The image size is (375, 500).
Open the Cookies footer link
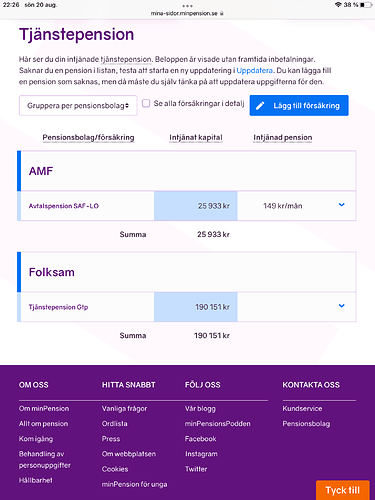point(115,469)
